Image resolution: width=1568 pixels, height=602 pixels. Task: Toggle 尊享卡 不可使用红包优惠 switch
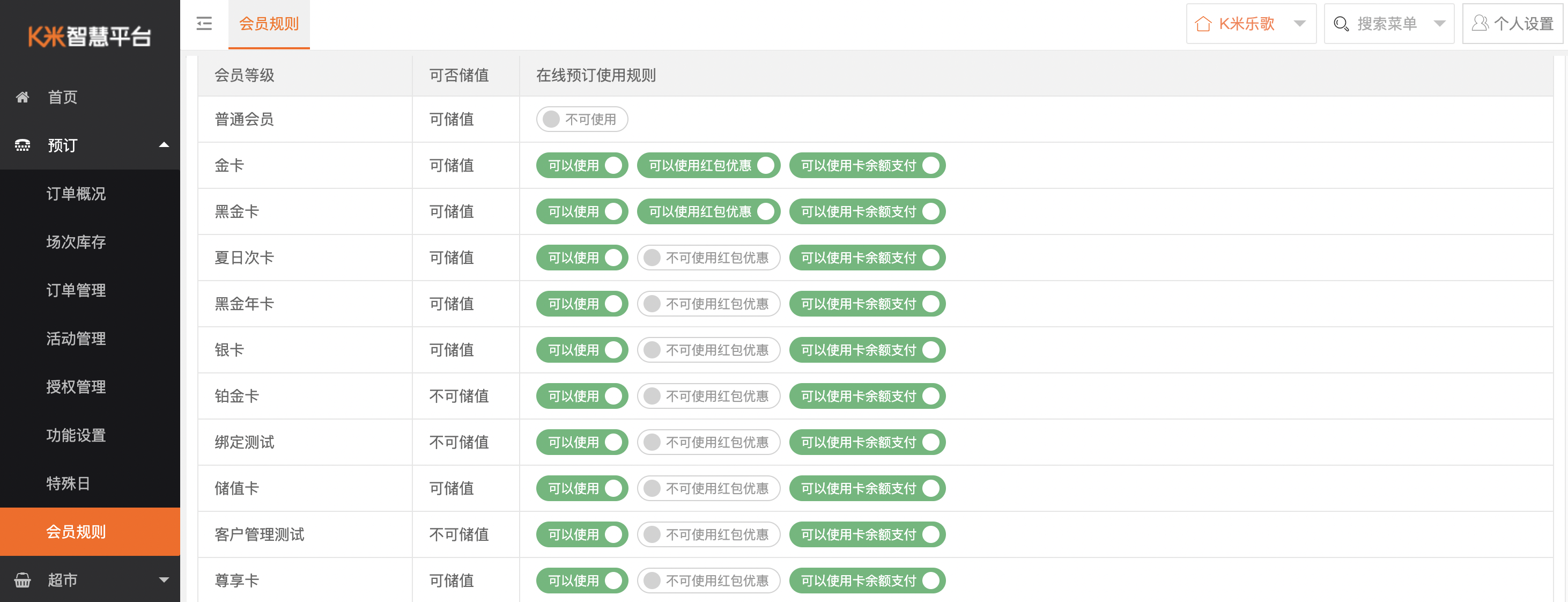click(x=708, y=581)
